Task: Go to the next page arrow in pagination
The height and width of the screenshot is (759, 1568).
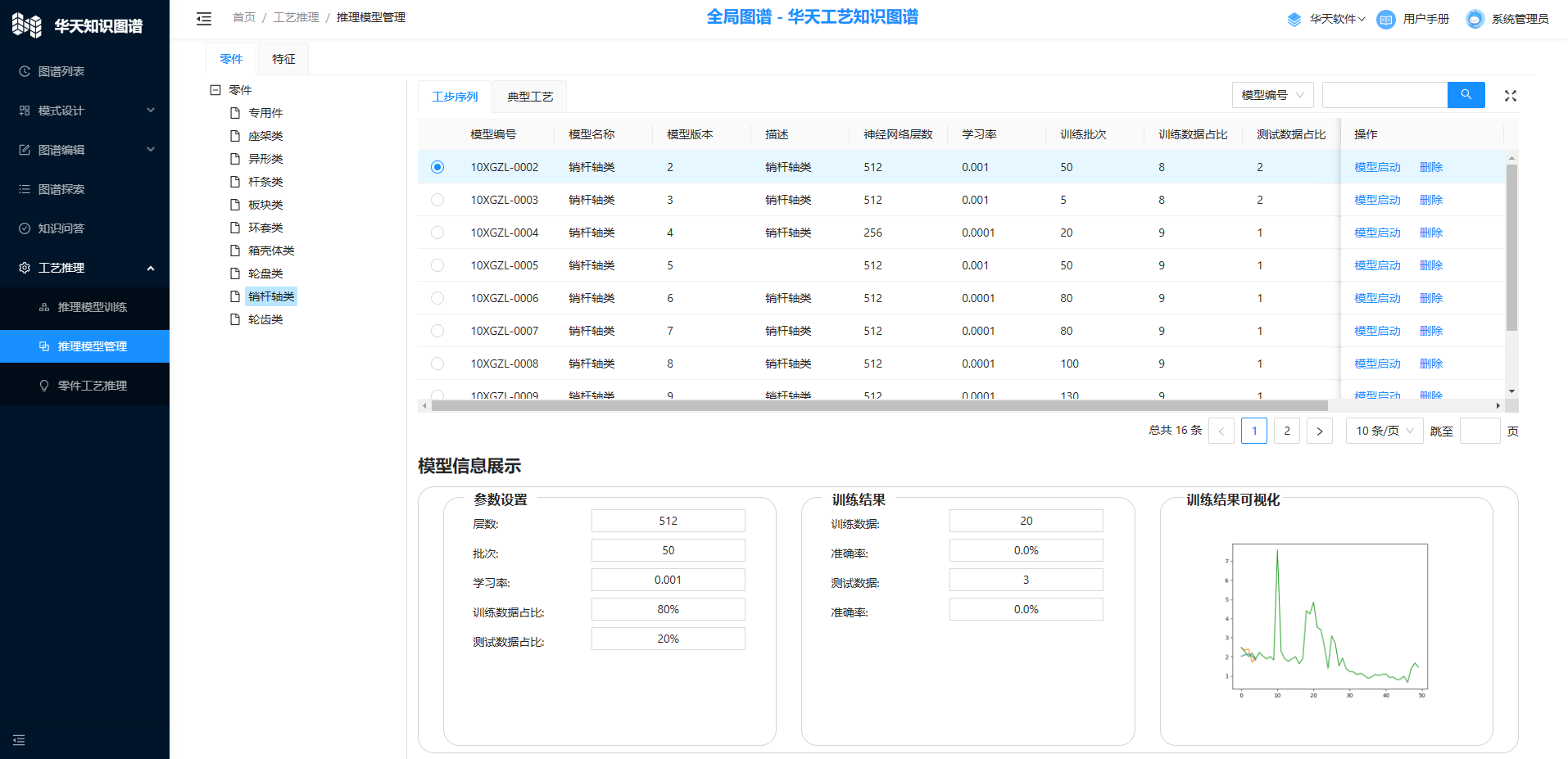Action: coord(1319,431)
